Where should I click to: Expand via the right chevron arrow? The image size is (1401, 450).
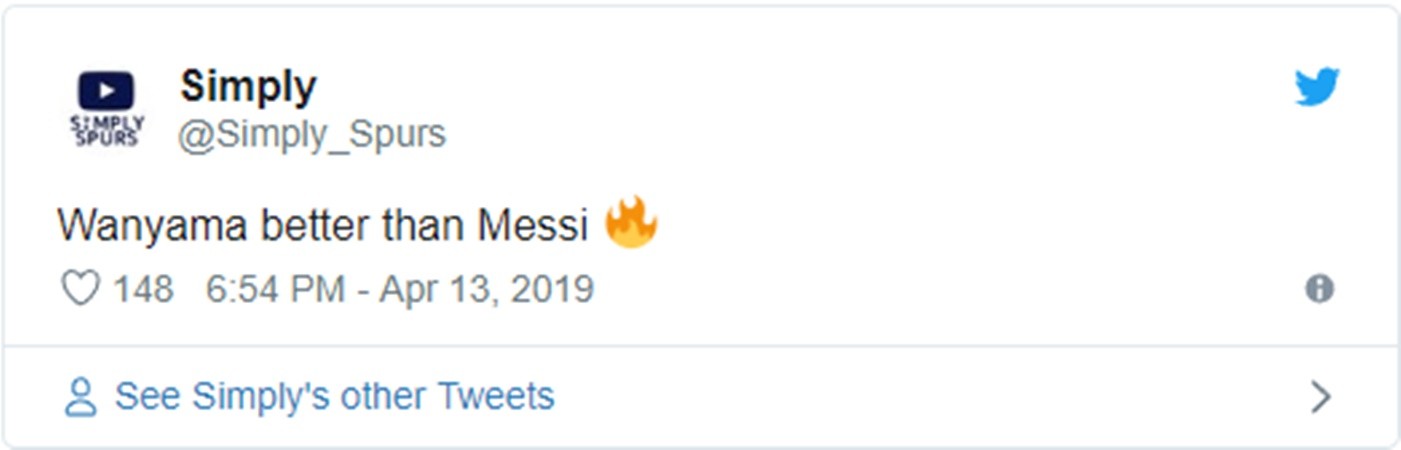click(1320, 397)
